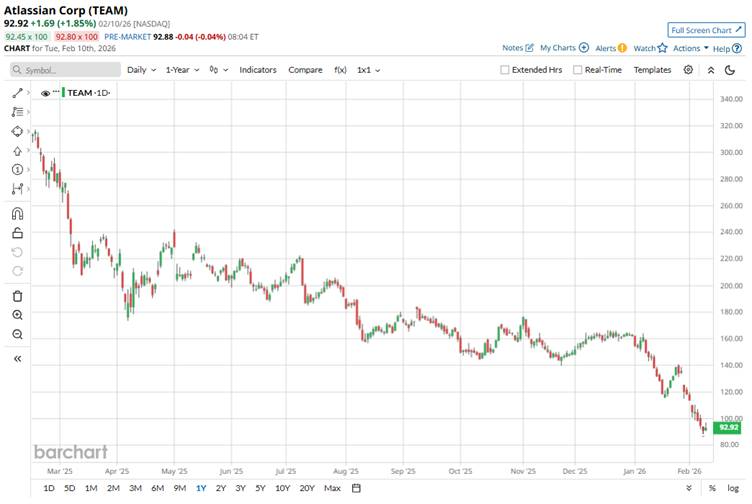
Task: Open the Templates menu
Action: coord(652,70)
